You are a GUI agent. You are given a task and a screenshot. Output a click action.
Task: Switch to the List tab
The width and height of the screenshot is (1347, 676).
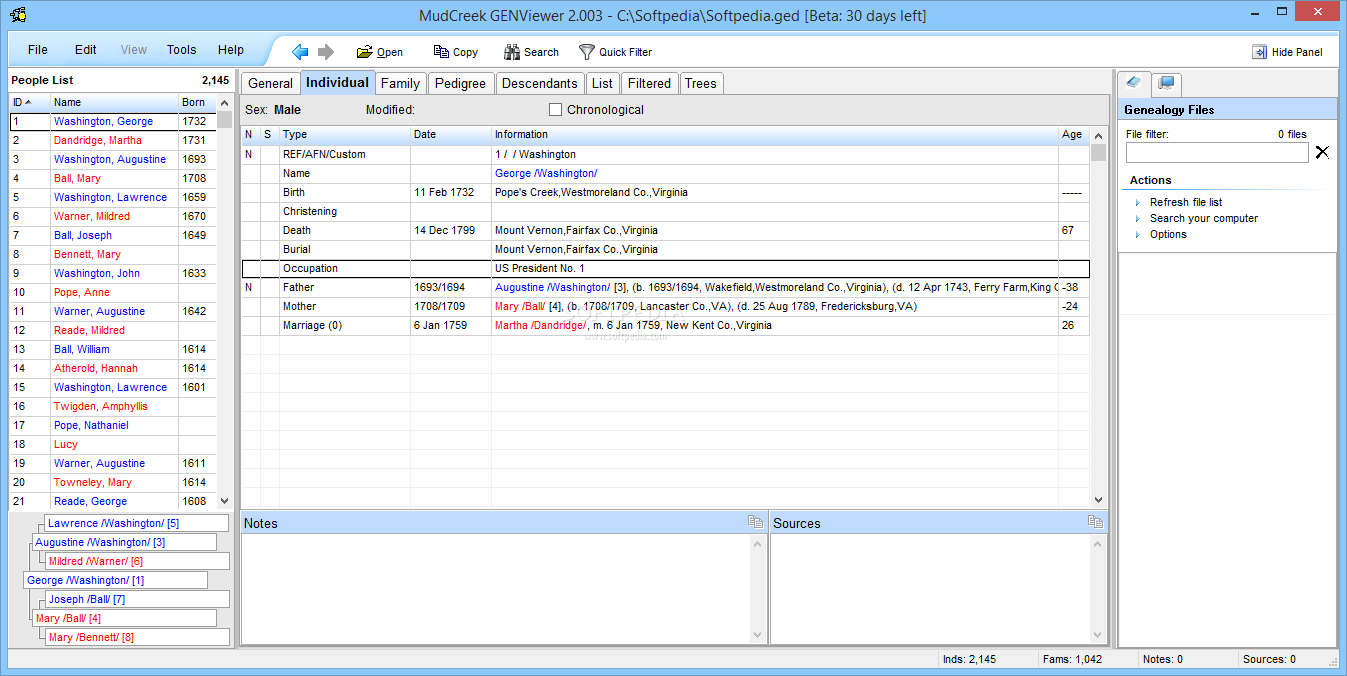pyautogui.click(x=602, y=84)
